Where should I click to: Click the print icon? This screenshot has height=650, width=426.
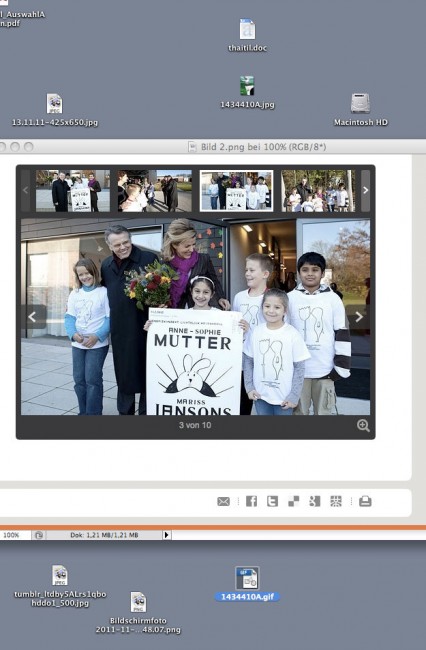point(365,501)
